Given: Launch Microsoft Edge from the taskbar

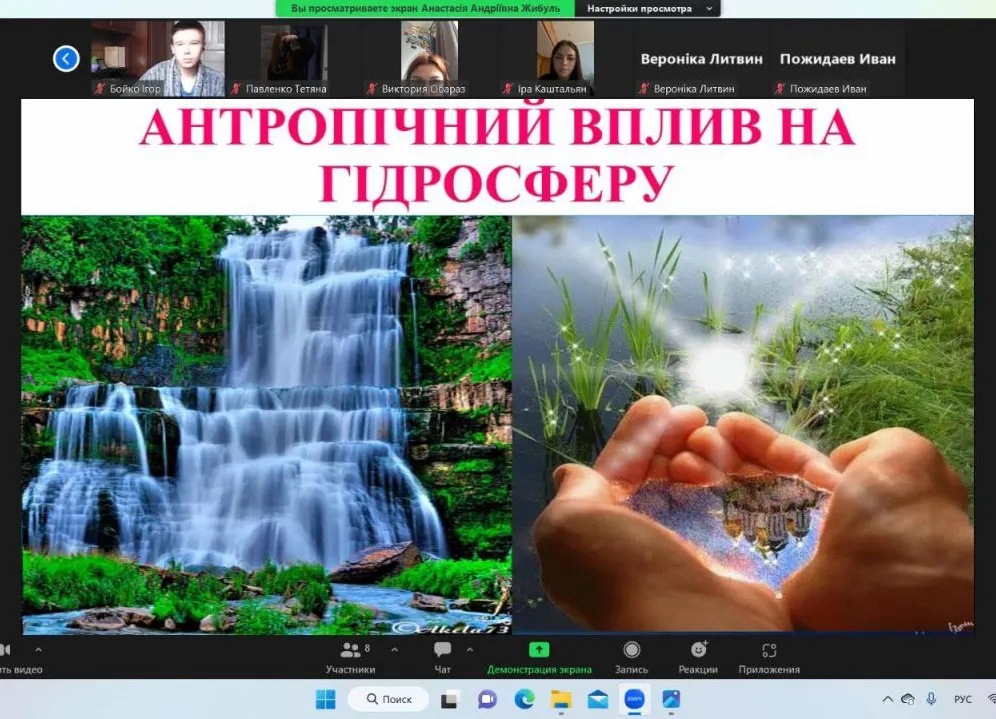Looking at the screenshot, I should 524,699.
